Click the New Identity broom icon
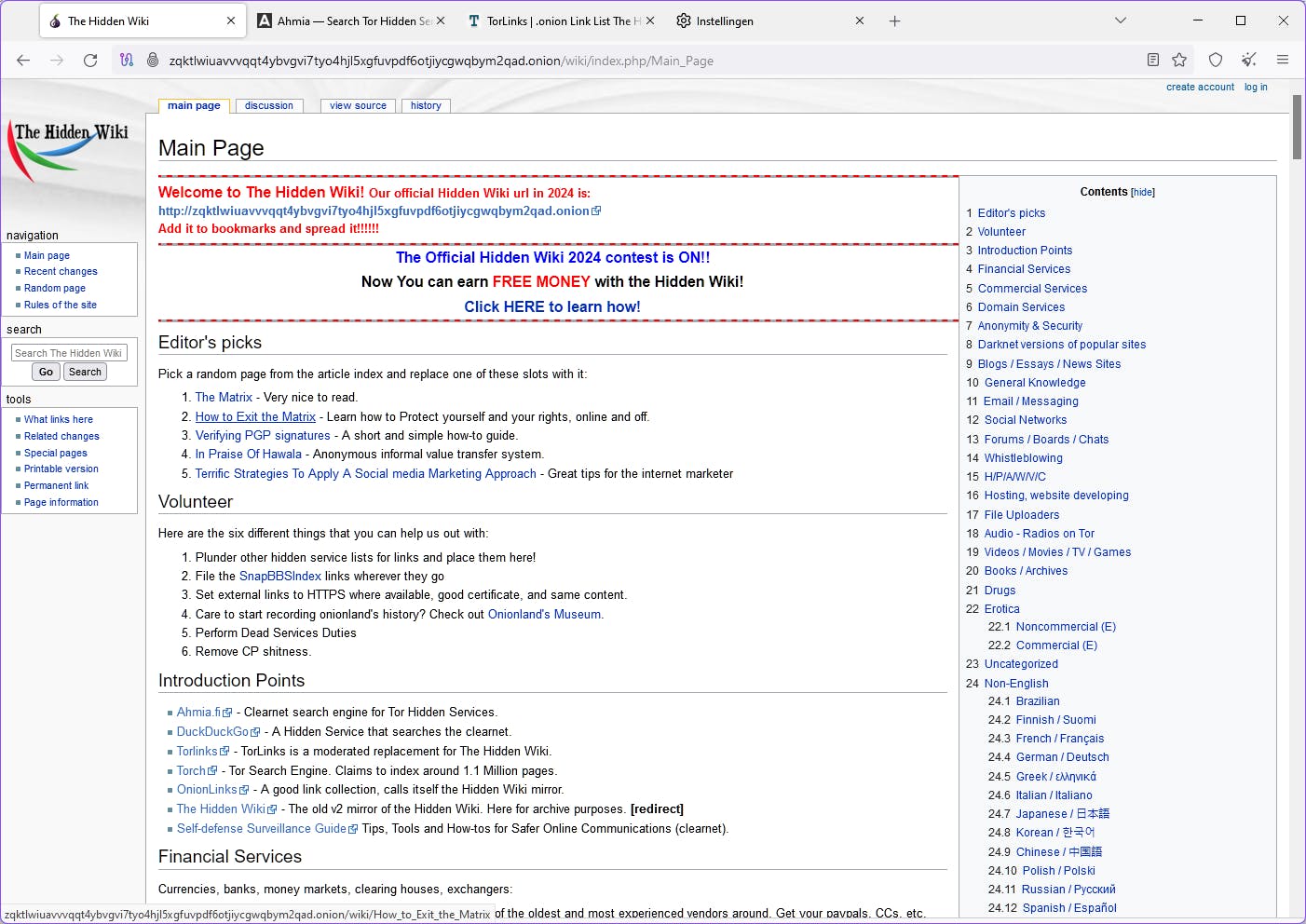 (1249, 61)
